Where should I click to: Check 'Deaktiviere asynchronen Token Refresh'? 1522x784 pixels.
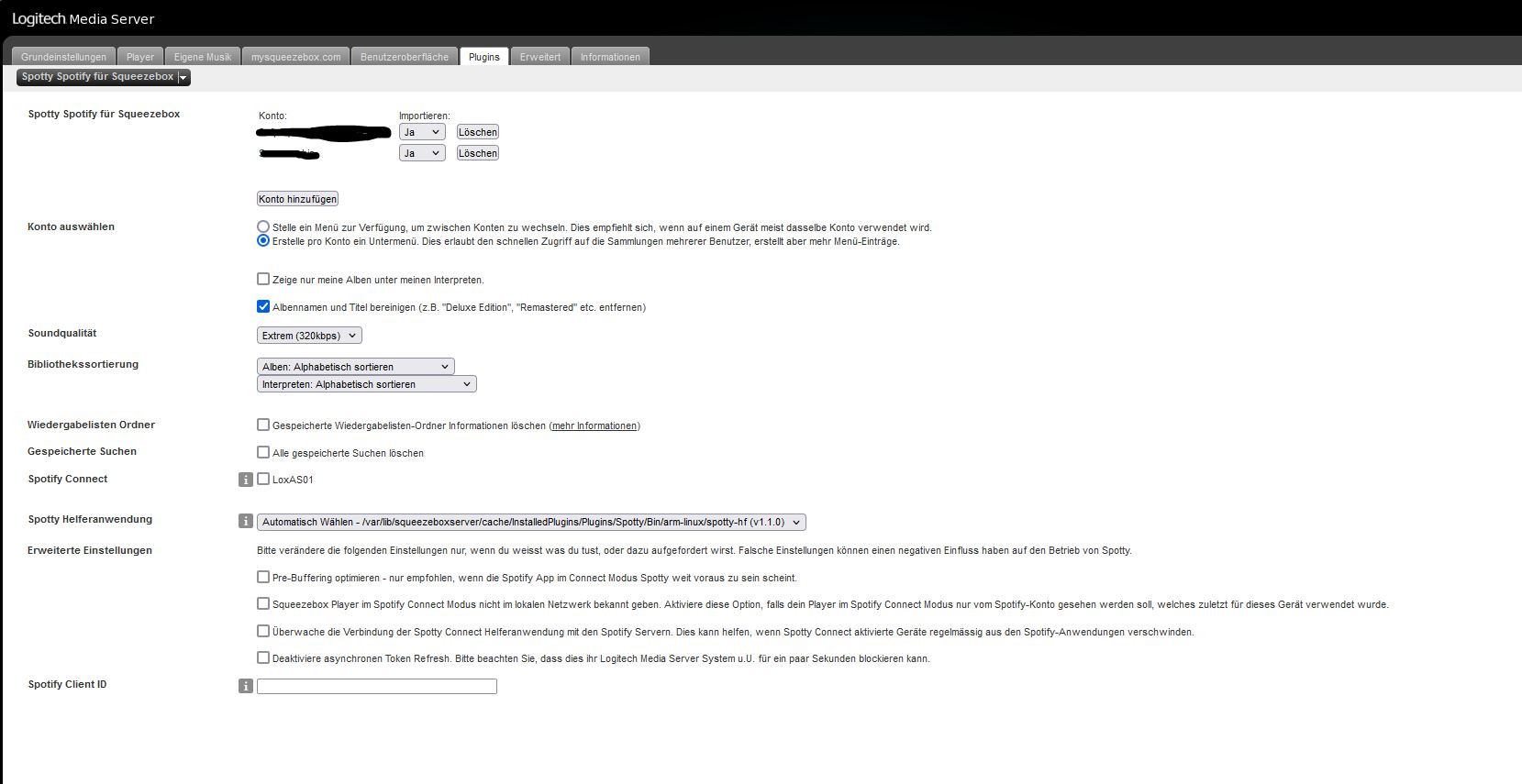tap(263, 657)
